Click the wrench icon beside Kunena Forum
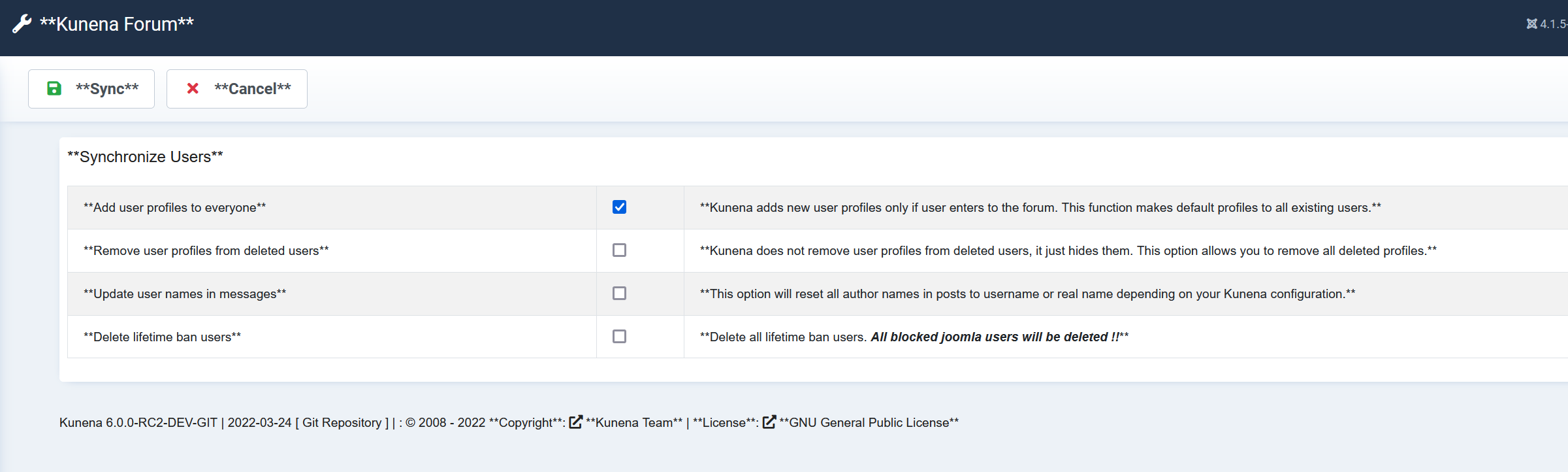Image resolution: width=1568 pixels, height=472 pixels. pyautogui.click(x=22, y=24)
